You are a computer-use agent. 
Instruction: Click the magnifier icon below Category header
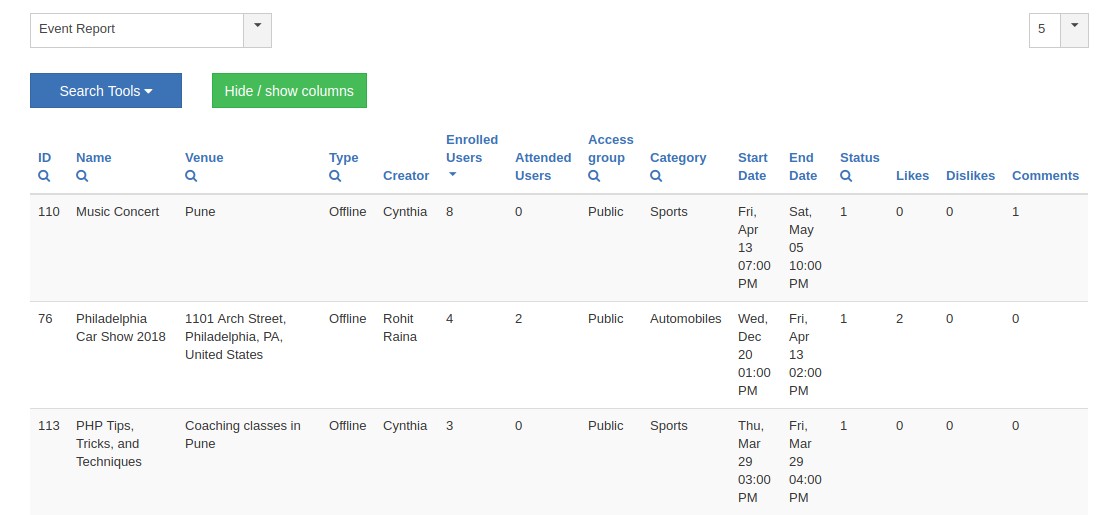pyautogui.click(x=656, y=176)
